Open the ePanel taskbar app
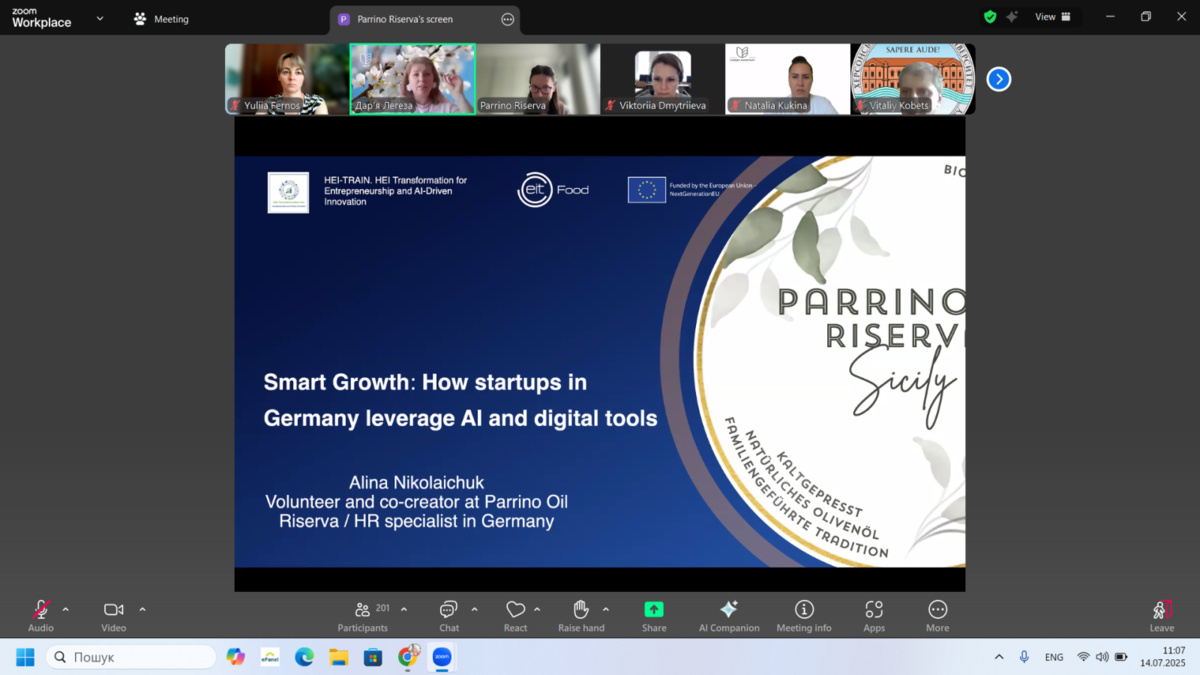1200x675 pixels. coord(270,657)
